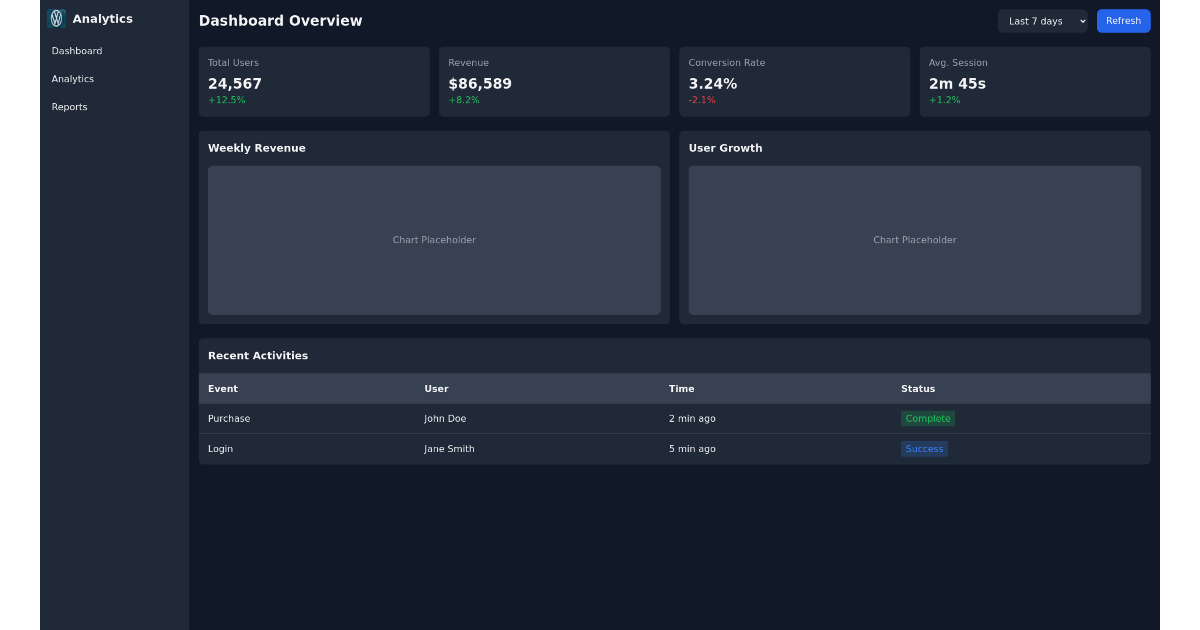Click the Refresh button

1123,21
